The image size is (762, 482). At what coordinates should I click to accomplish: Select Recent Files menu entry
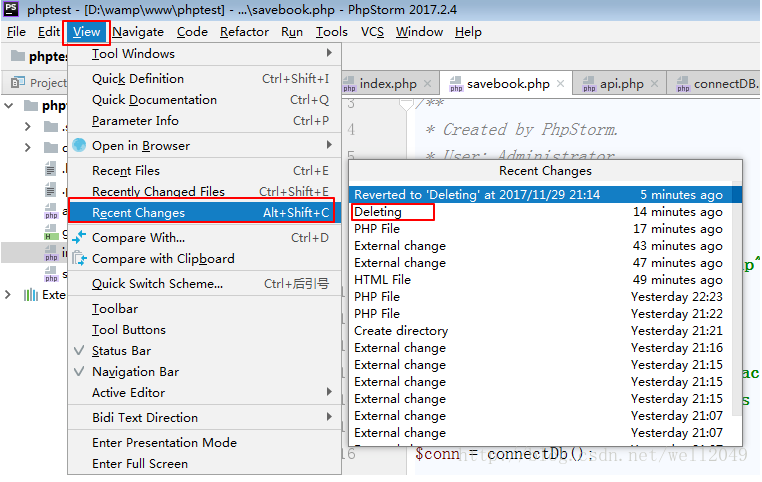point(205,171)
